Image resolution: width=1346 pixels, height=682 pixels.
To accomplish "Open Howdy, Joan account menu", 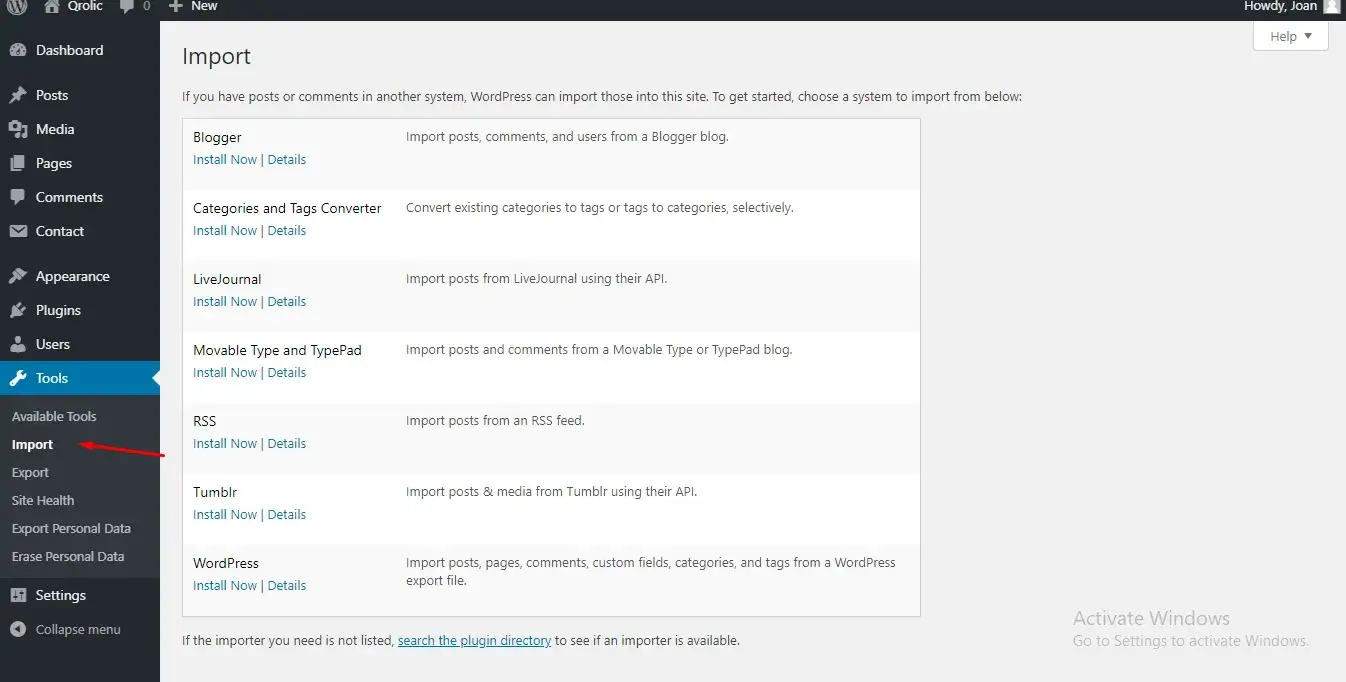I will pyautogui.click(x=1280, y=6).
